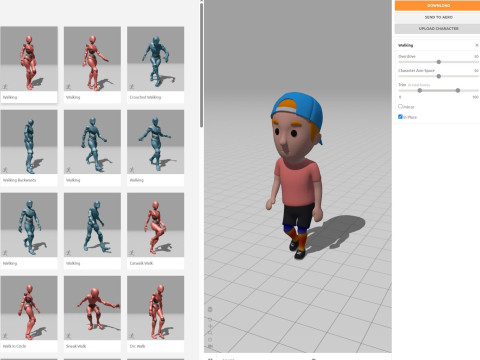Click the rotate camera icon in viewport

tap(210, 319)
